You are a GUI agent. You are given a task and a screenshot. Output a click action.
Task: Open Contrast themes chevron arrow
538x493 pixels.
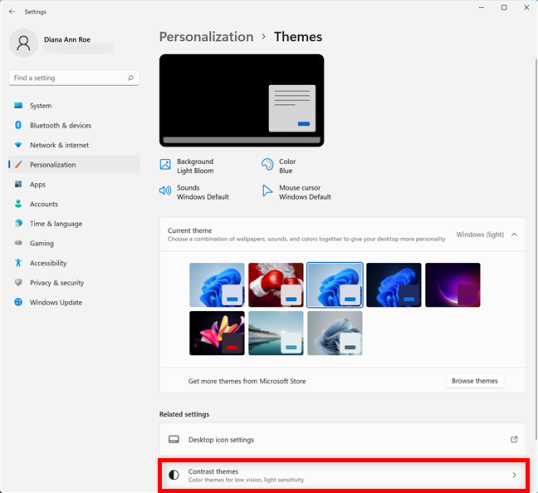[514, 475]
